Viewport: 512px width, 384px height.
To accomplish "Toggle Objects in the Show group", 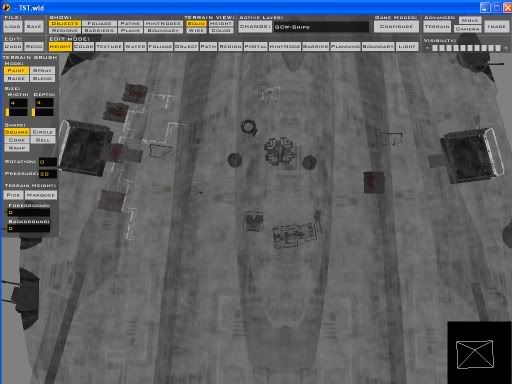I will (65, 23).
